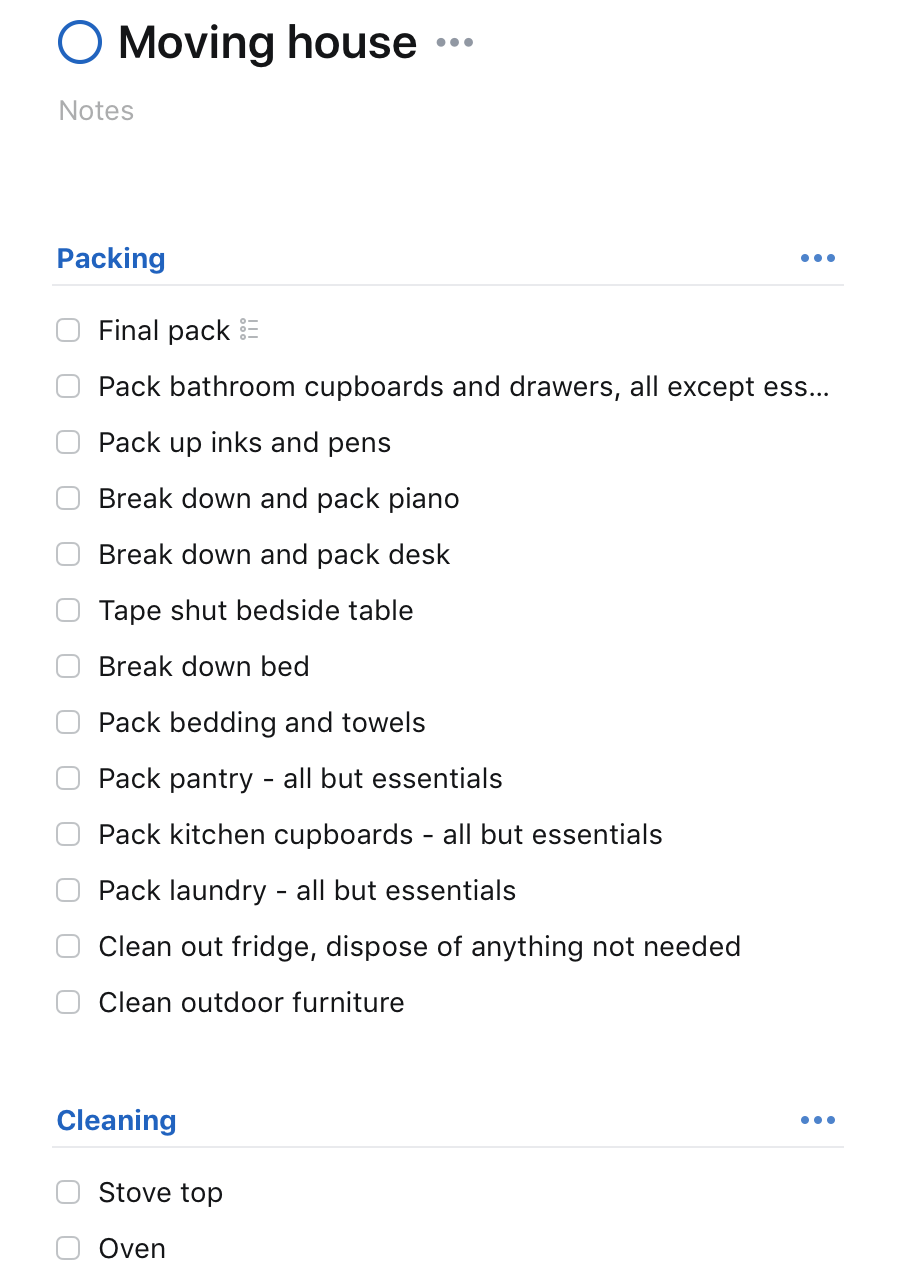Click the checklist icon beside Final pack
900x1278 pixels.
click(x=249, y=330)
